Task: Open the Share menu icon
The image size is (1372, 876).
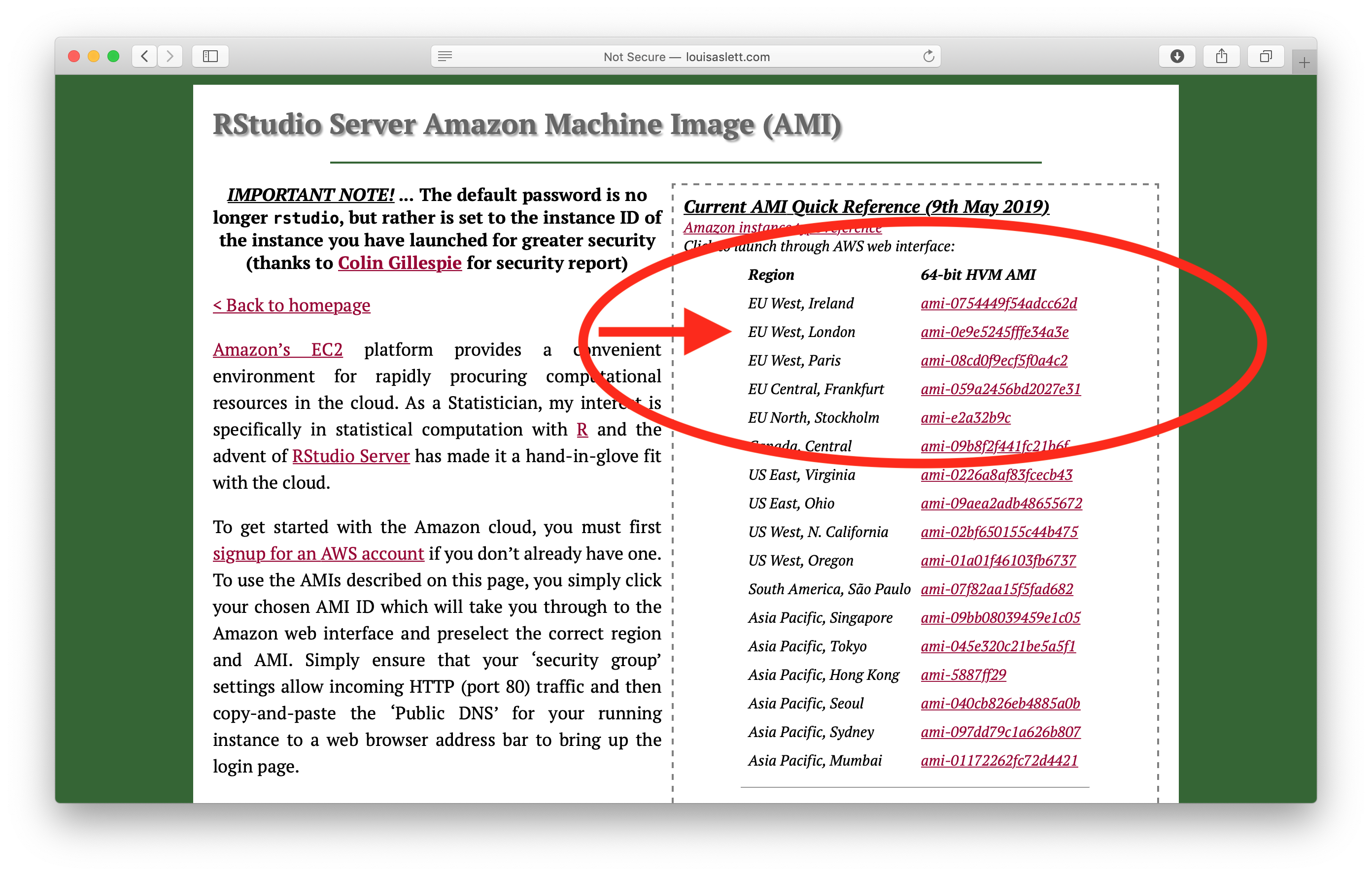Action: click(1221, 56)
